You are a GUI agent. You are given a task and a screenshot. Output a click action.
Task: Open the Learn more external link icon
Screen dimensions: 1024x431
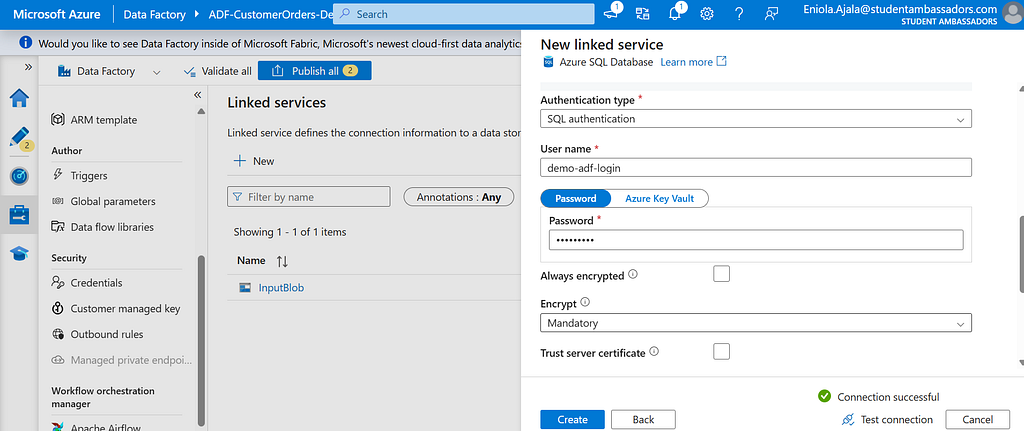click(722, 61)
